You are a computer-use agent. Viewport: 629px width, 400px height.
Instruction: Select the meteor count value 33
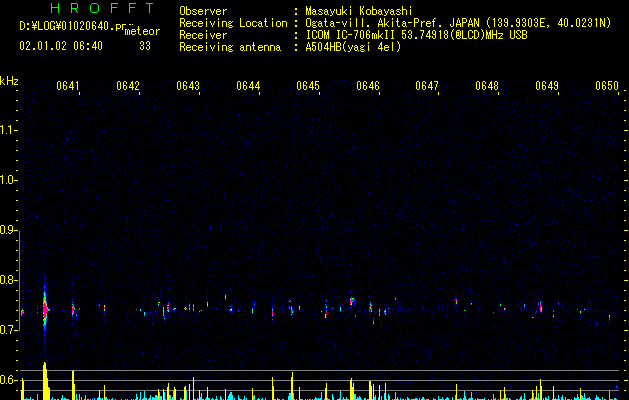click(145, 46)
